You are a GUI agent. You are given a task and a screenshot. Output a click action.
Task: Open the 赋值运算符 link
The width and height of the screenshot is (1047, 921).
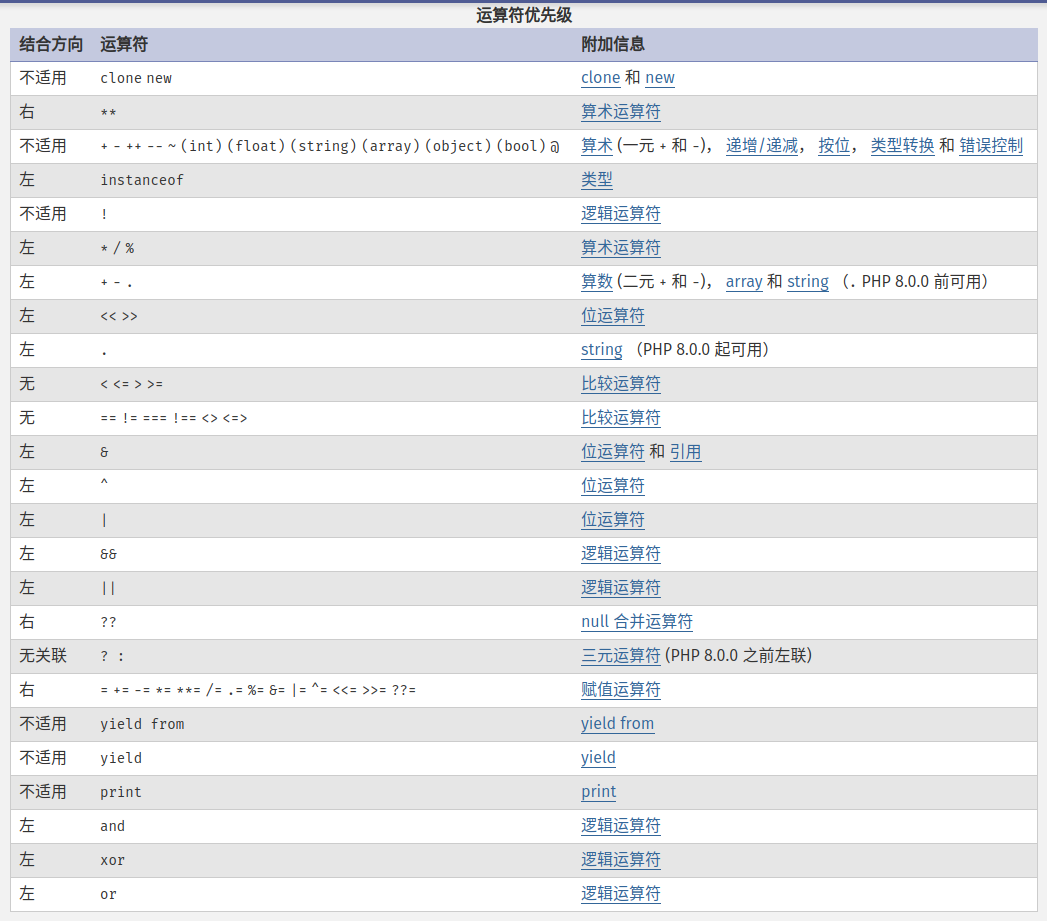(620, 690)
